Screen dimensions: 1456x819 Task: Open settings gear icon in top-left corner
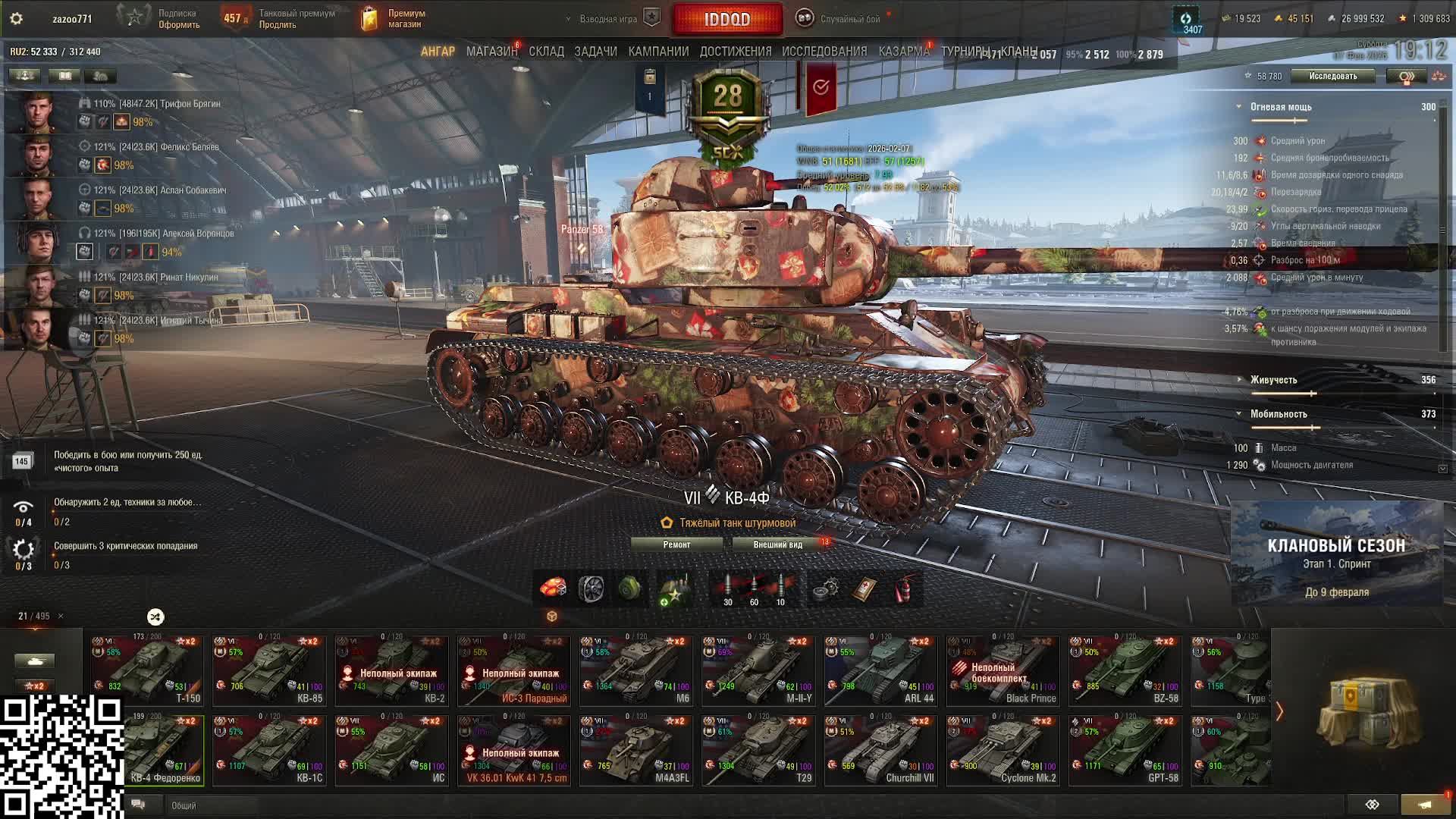coord(16,19)
